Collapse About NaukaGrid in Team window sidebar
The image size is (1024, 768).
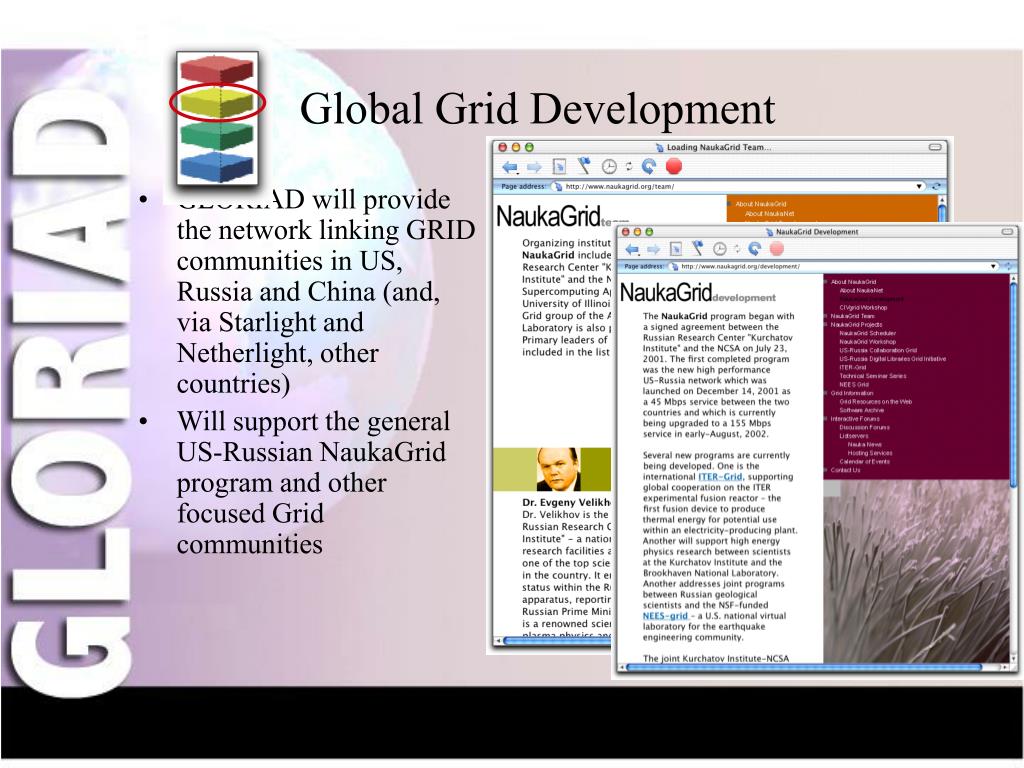click(729, 204)
